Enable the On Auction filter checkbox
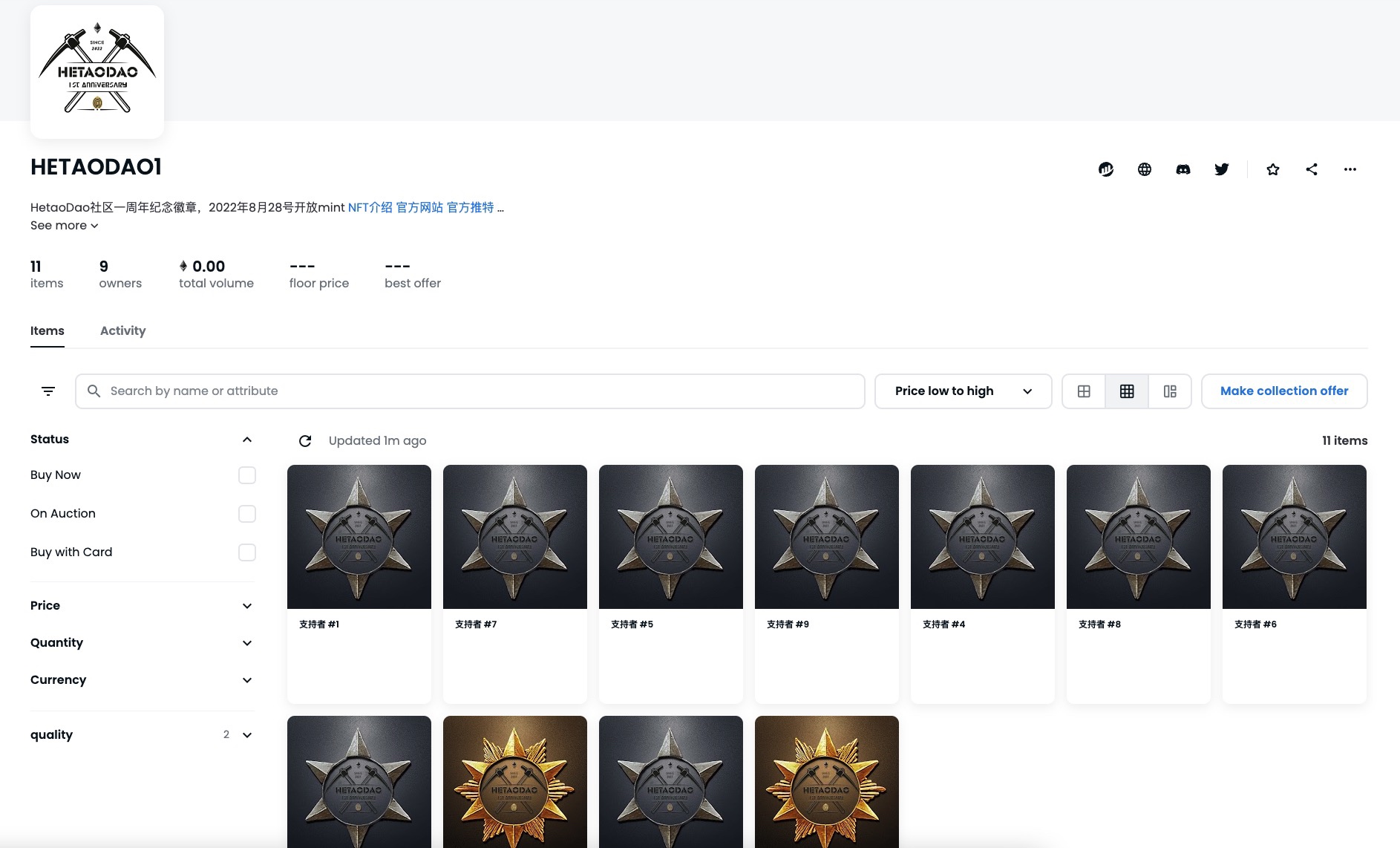Viewport: 1400px width, 848px height. [247, 514]
